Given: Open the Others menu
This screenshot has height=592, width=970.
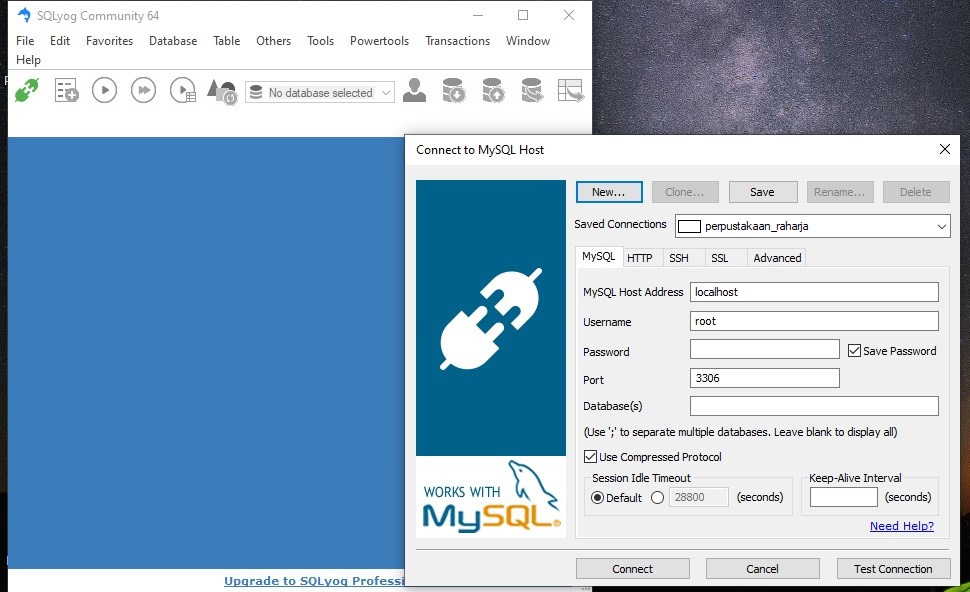Looking at the screenshot, I should [273, 41].
